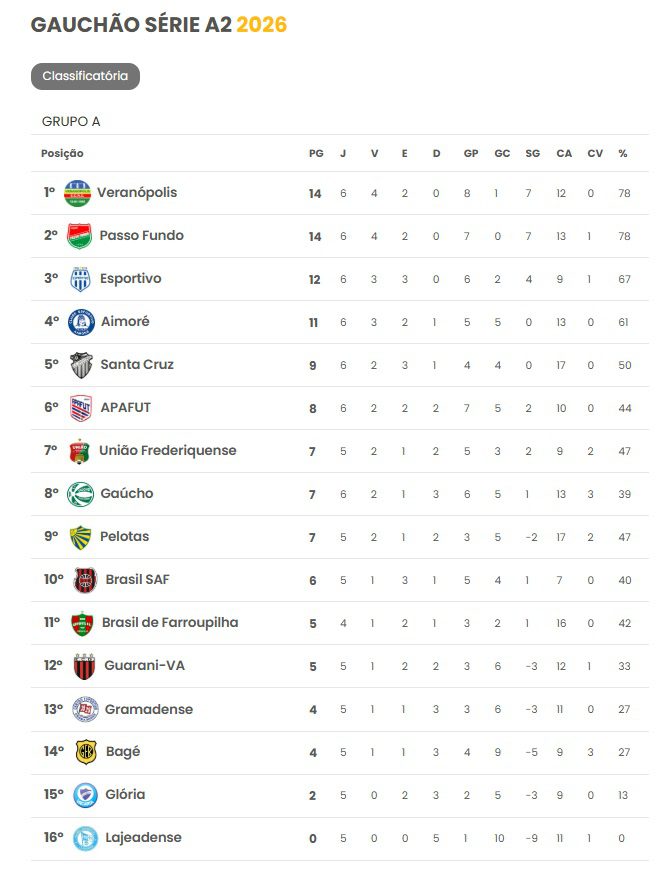This screenshot has width=658, height=869.
Task: Open the Guarani-VA team name
Action: tap(145, 666)
